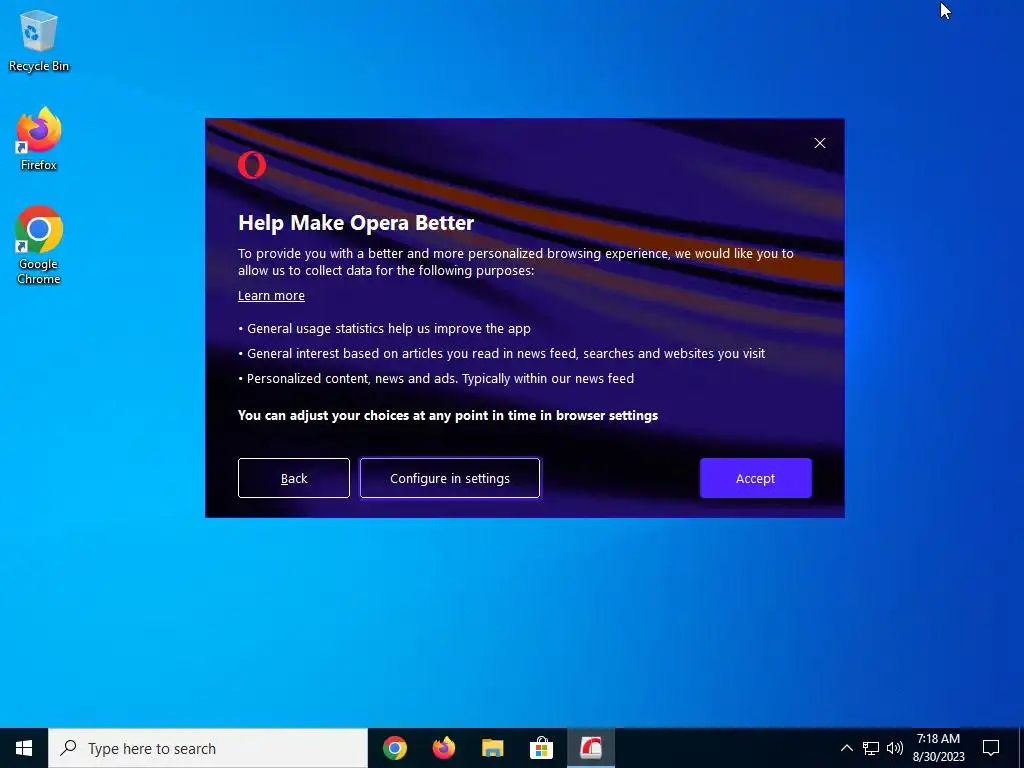Launch Firefox from the taskbar
1024x768 pixels.
coord(443,748)
